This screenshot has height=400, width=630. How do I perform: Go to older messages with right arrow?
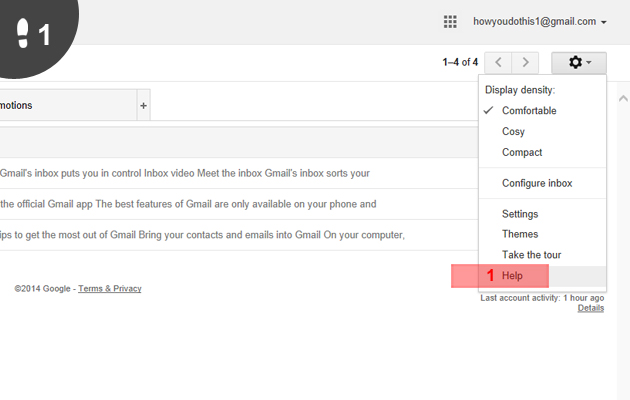pos(525,63)
